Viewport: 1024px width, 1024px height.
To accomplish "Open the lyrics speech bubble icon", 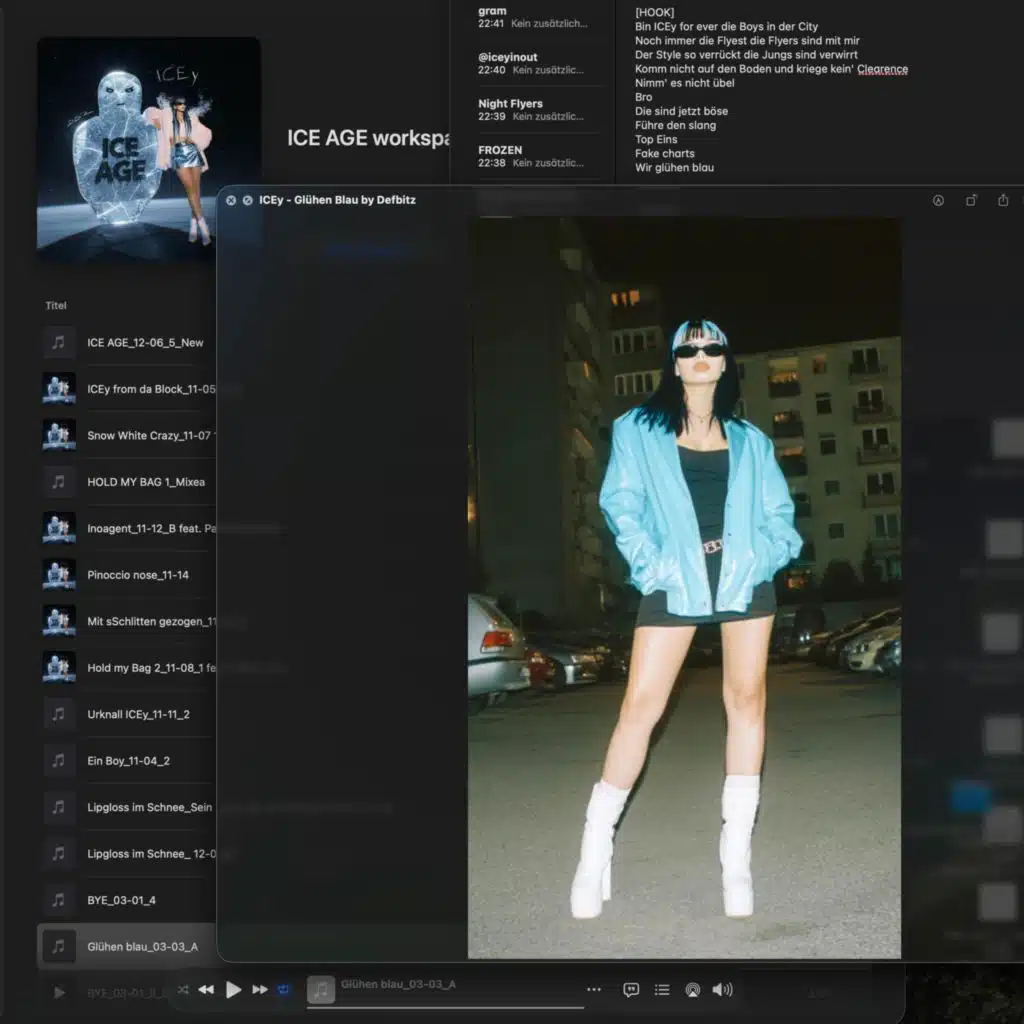I will tap(631, 989).
